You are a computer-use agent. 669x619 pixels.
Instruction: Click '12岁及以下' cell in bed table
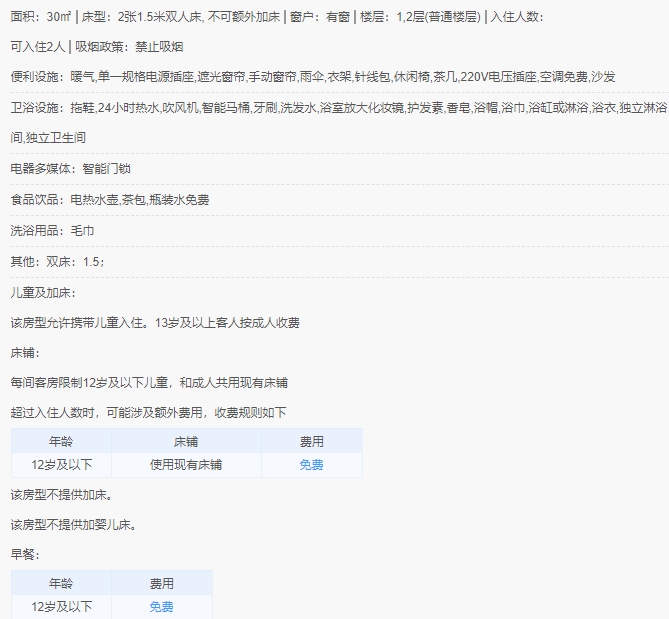(61, 465)
